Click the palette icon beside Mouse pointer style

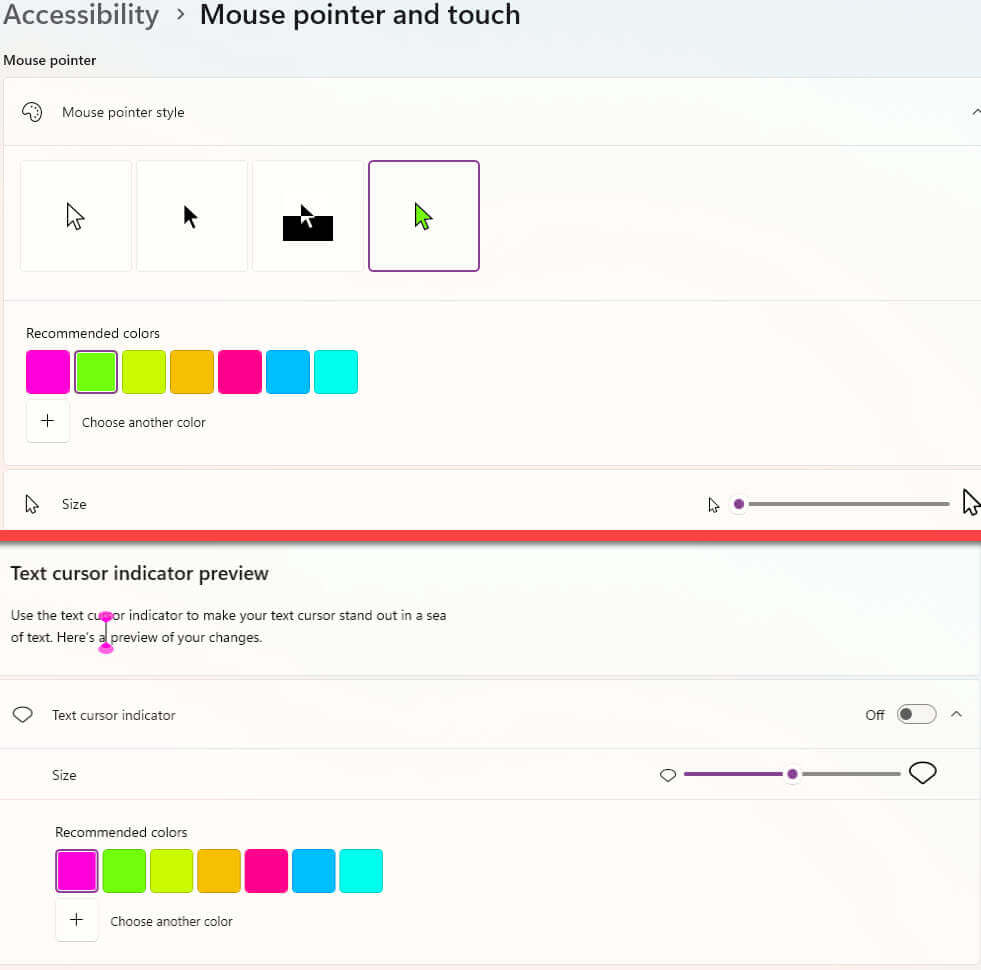pos(32,112)
